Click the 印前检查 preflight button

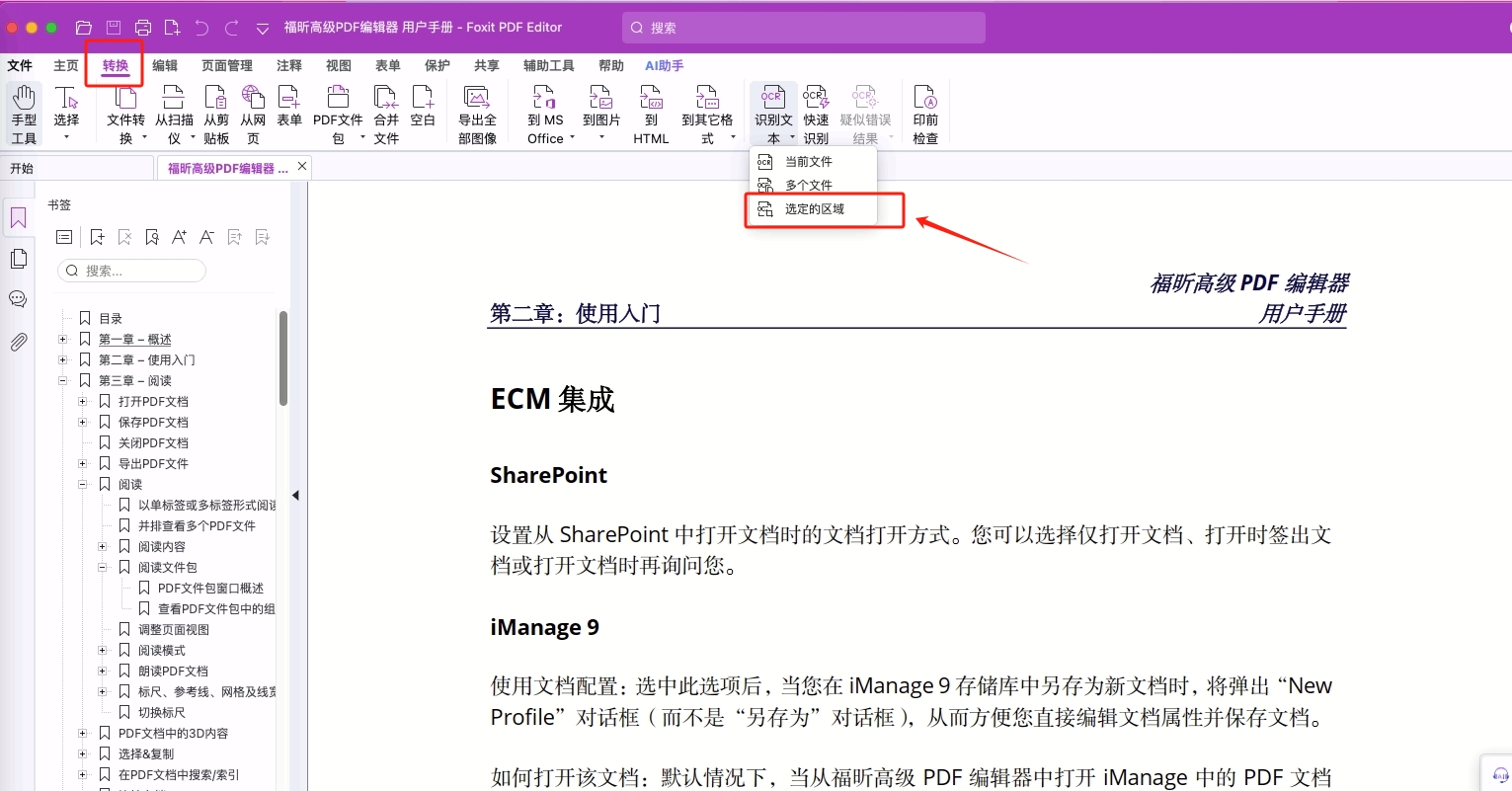point(925,115)
